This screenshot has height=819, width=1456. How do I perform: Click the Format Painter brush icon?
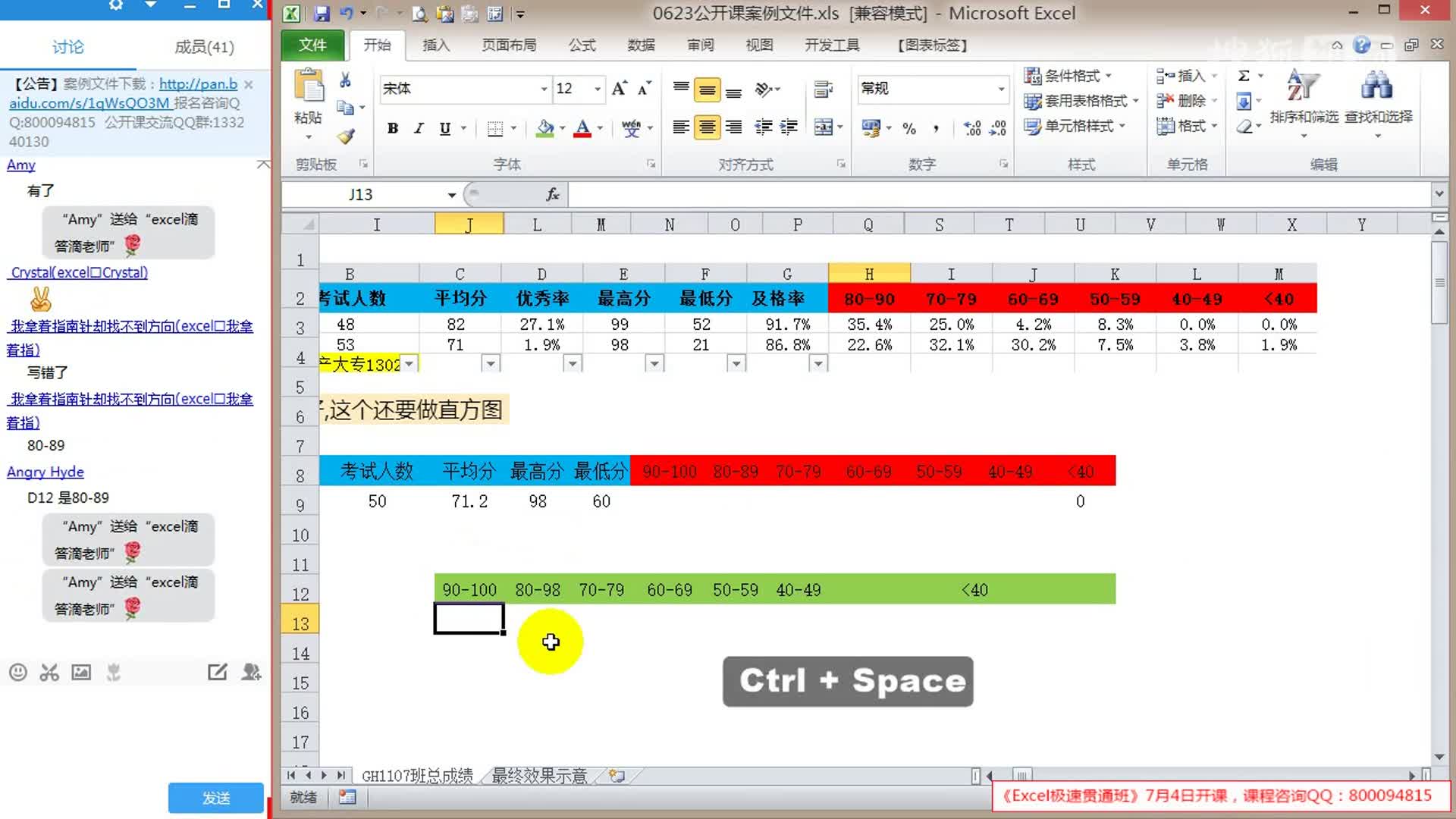(x=346, y=136)
